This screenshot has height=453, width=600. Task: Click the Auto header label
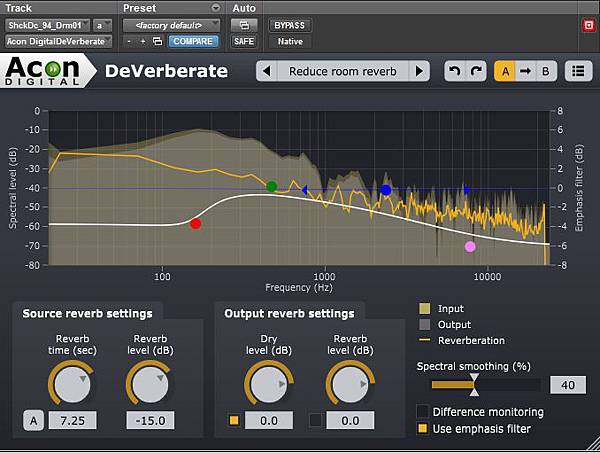[244, 8]
